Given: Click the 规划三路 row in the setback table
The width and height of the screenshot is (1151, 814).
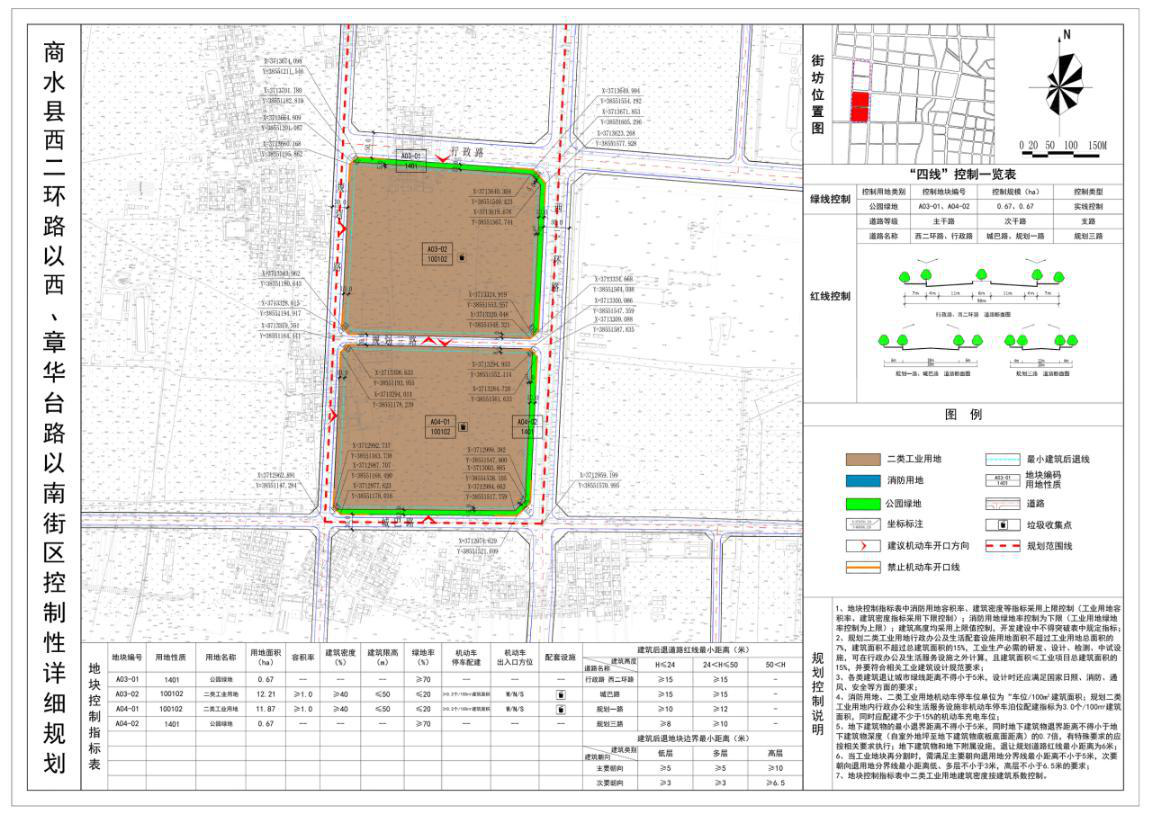Looking at the screenshot, I should (690, 724).
